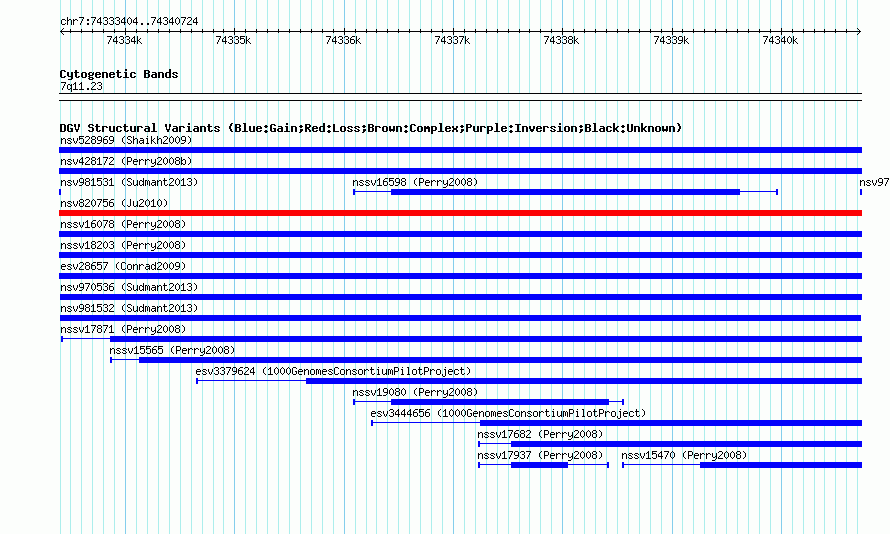Viewport: 890px width, 534px height.
Task: Click the 74336k ruler tick label
Action: [343, 40]
